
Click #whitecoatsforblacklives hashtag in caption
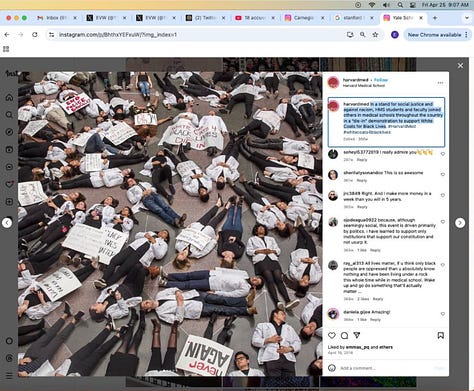[x=367, y=132]
